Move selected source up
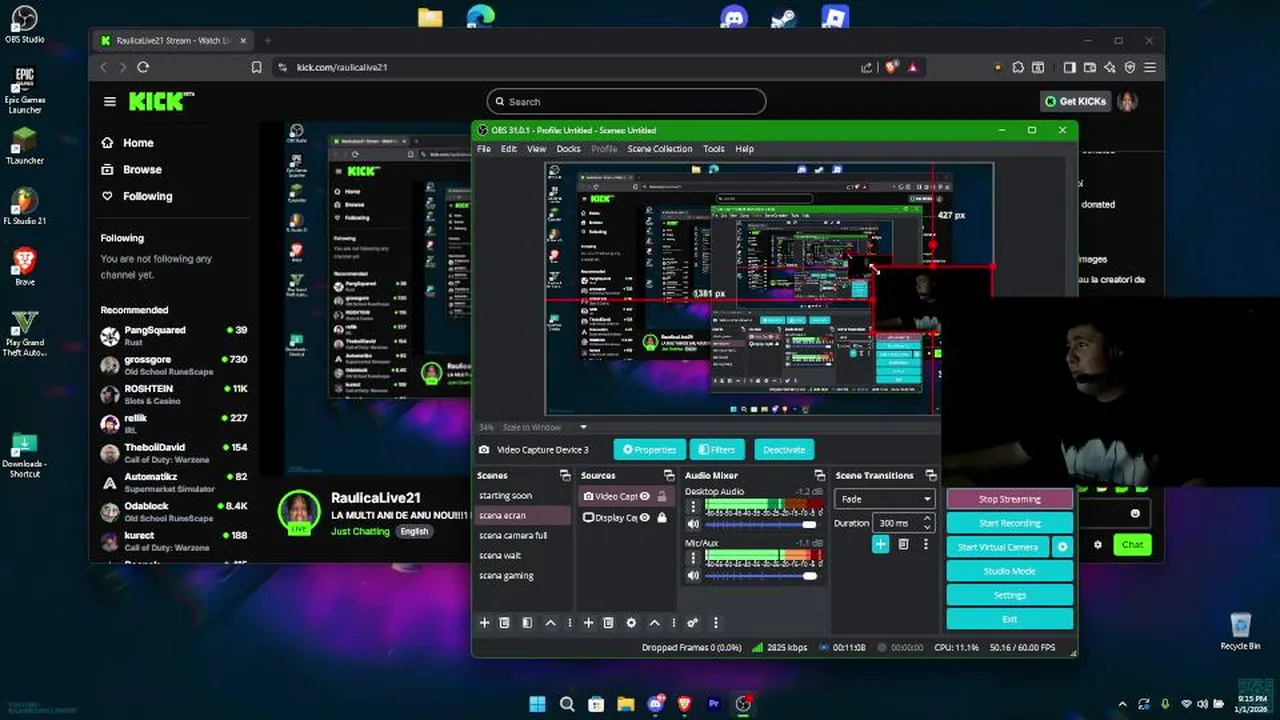 (655, 622)
